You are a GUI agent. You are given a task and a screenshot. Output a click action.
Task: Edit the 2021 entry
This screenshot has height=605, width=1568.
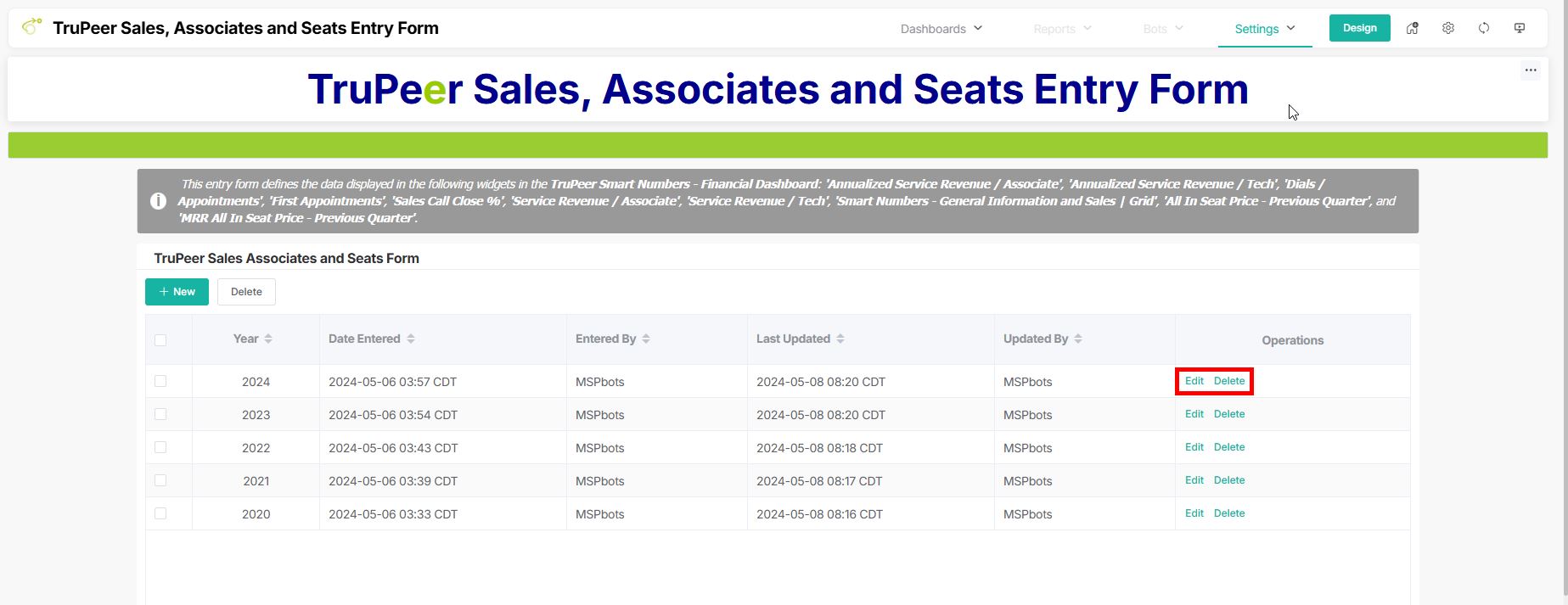pos(1194,480)
